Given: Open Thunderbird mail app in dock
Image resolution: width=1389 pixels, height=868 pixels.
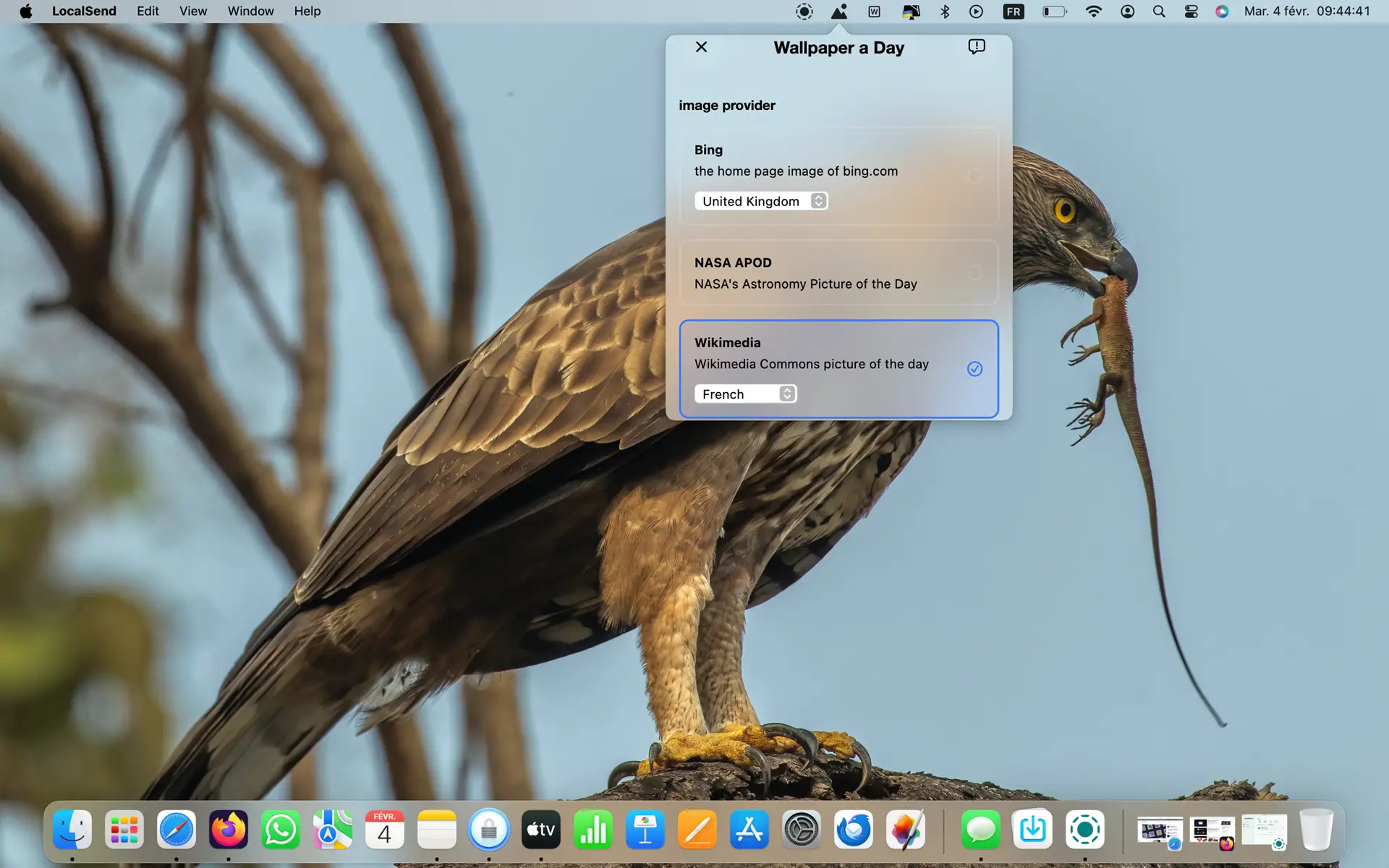Looking at the screenshot, I should 854,830.
